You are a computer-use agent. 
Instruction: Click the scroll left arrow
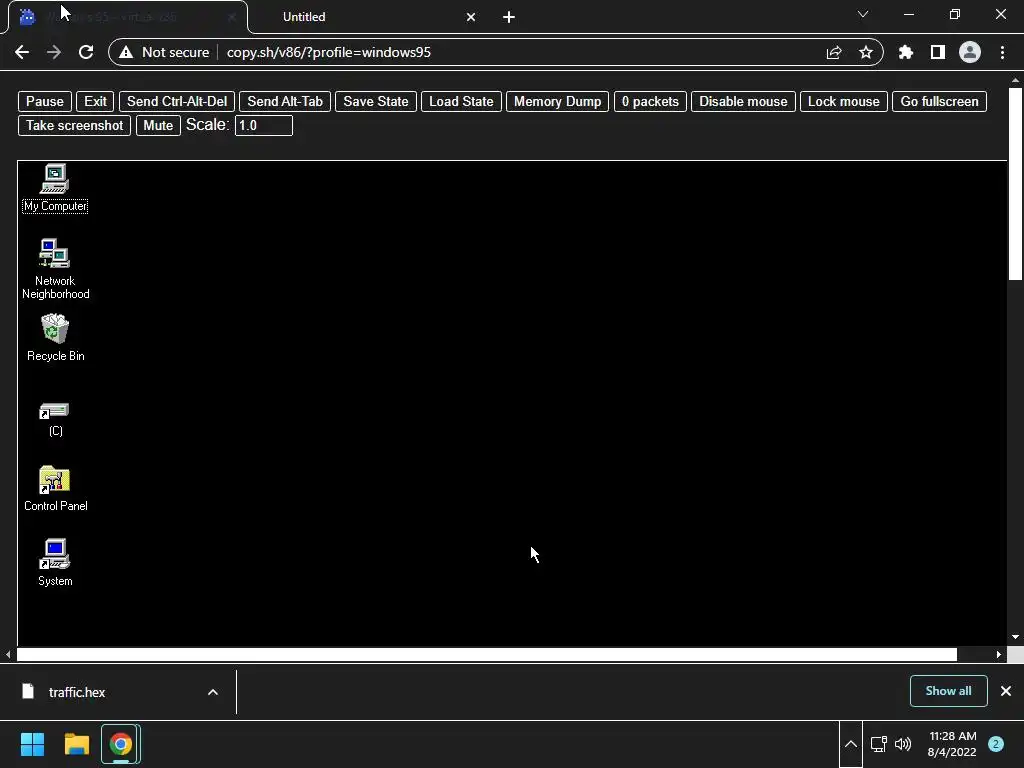pos(8,654)
